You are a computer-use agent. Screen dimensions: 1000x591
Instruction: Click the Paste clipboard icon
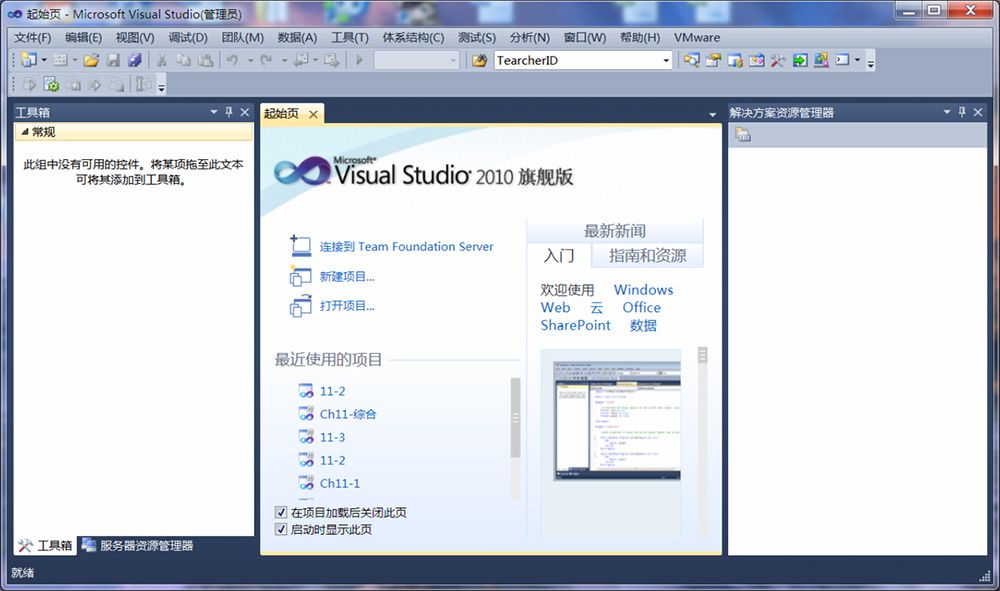pyautogui.click(x=205, y=61)
